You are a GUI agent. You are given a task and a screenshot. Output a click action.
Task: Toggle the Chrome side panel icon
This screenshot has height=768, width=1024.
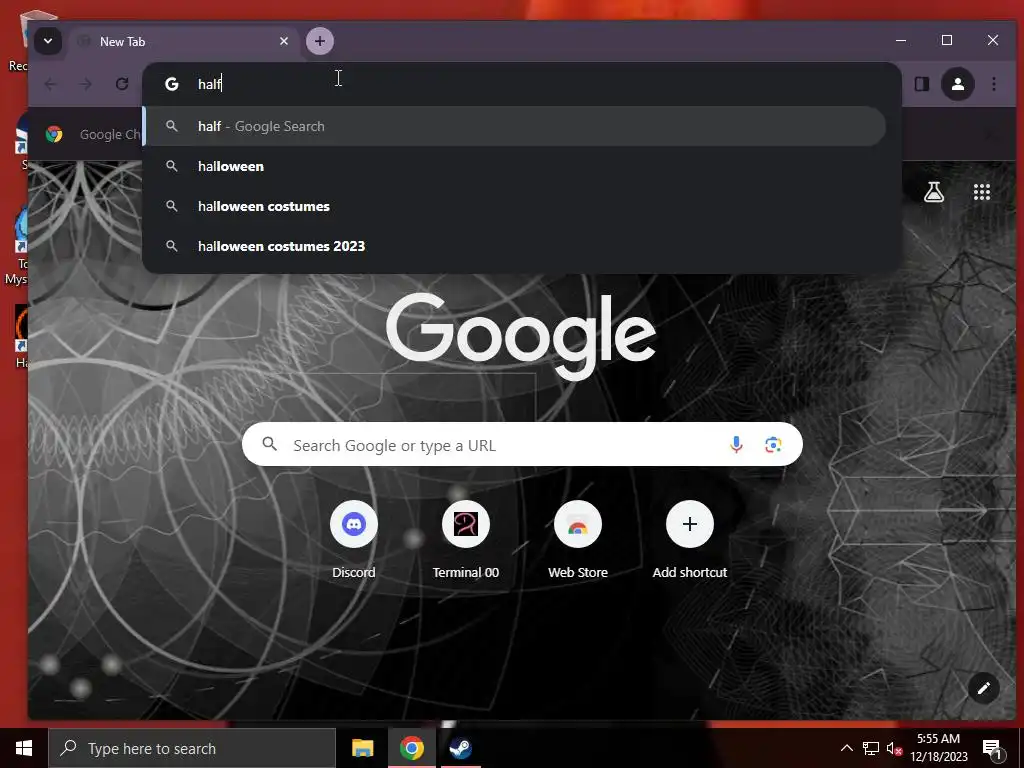tap(921, 84)
